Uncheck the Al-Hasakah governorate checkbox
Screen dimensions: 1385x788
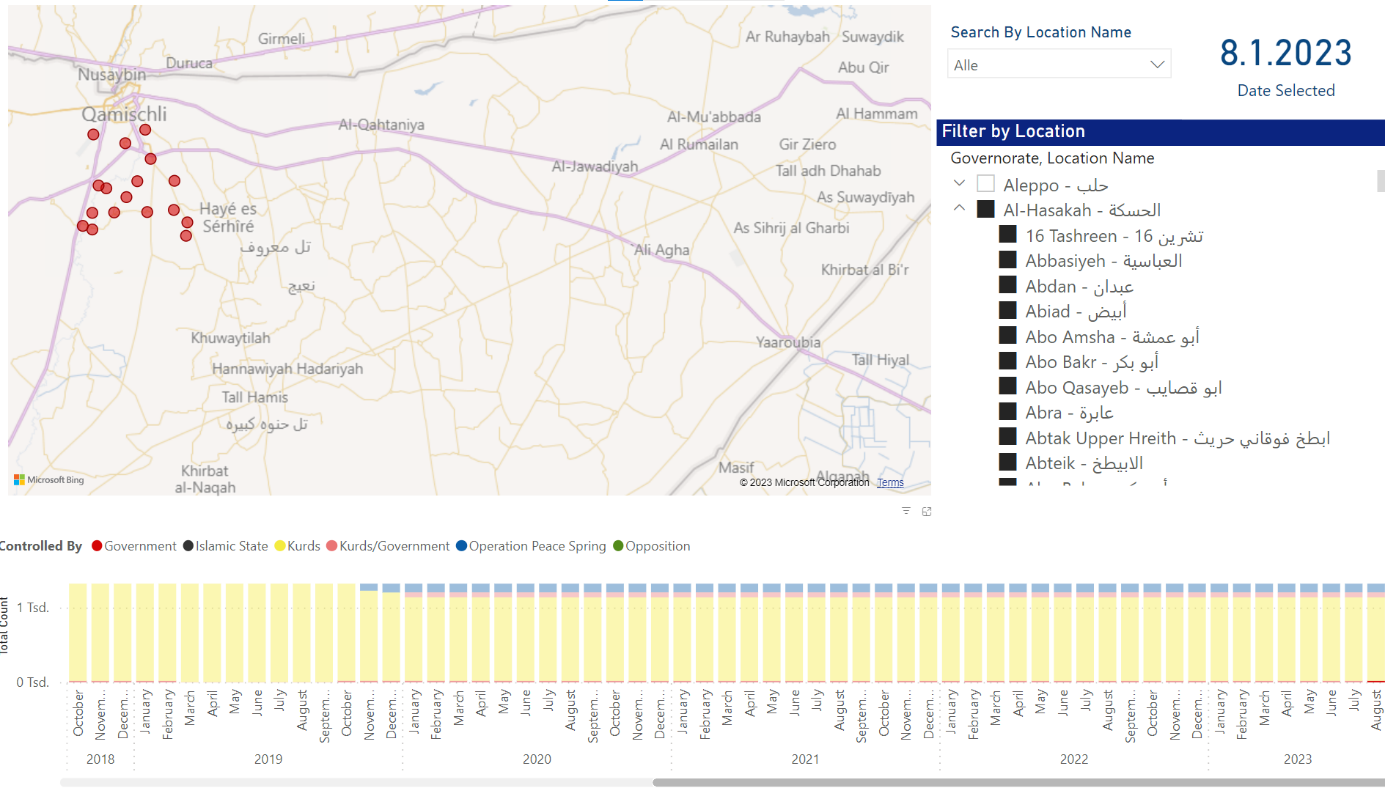pyautogui.click(x=986, y=209)
